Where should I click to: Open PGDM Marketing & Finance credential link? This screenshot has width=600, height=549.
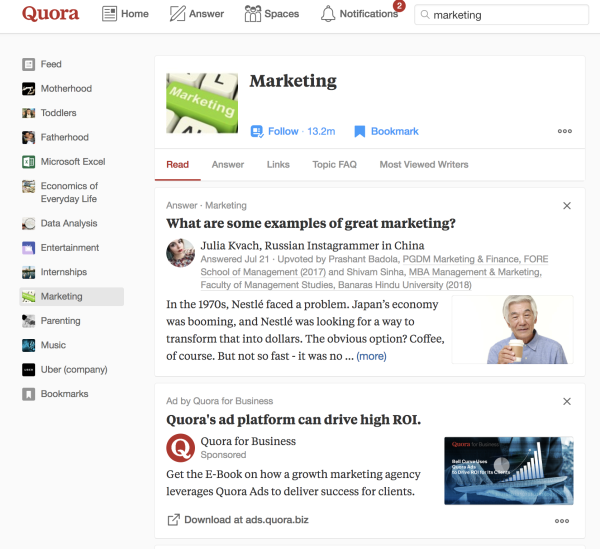374,266
